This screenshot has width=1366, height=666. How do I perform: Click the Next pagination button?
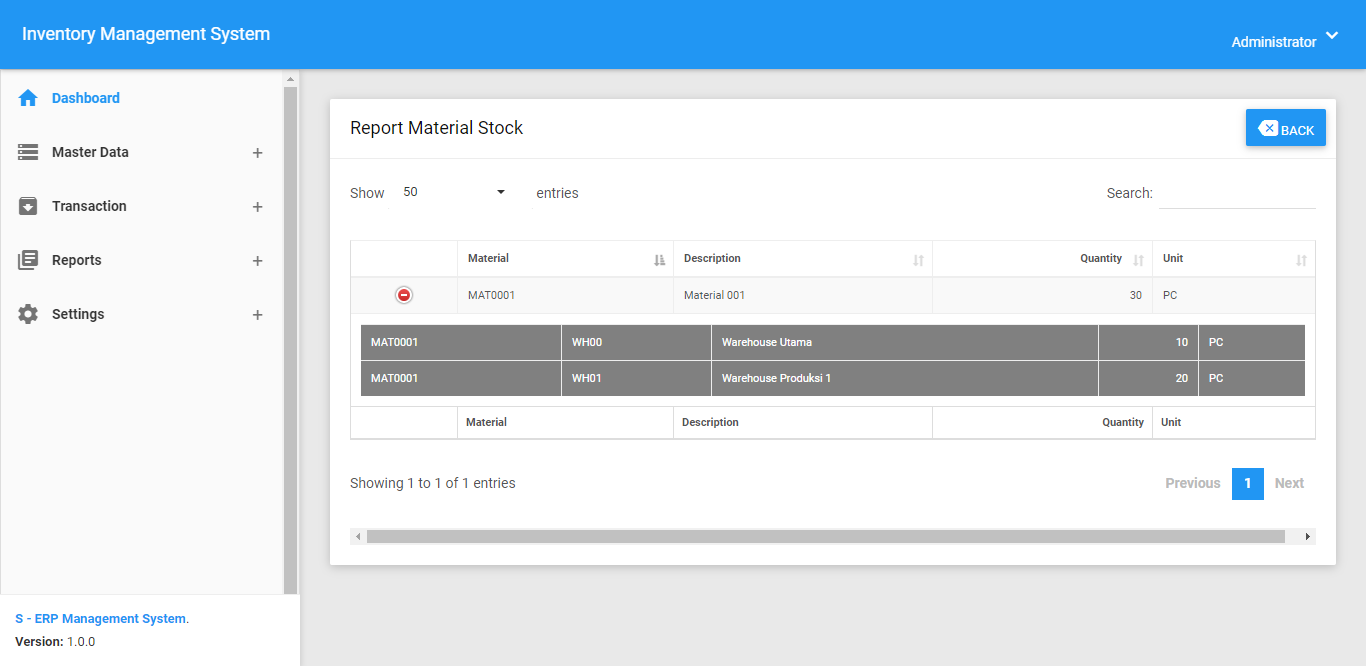pos(1289,483)
